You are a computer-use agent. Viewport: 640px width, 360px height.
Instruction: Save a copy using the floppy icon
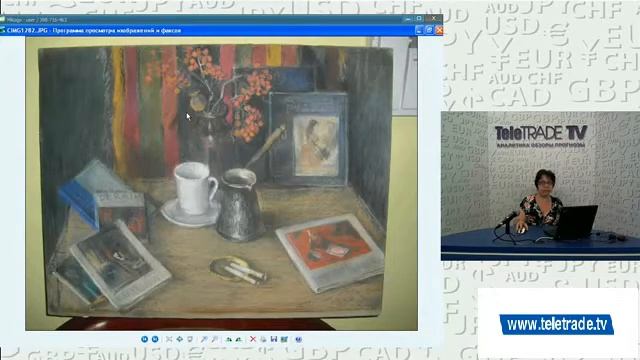tap(274, 339)
